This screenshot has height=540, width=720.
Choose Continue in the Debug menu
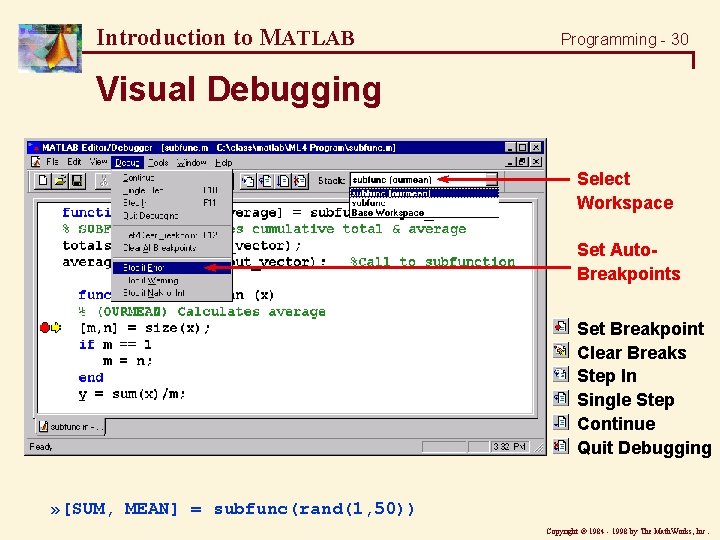(x=172, y=178)
